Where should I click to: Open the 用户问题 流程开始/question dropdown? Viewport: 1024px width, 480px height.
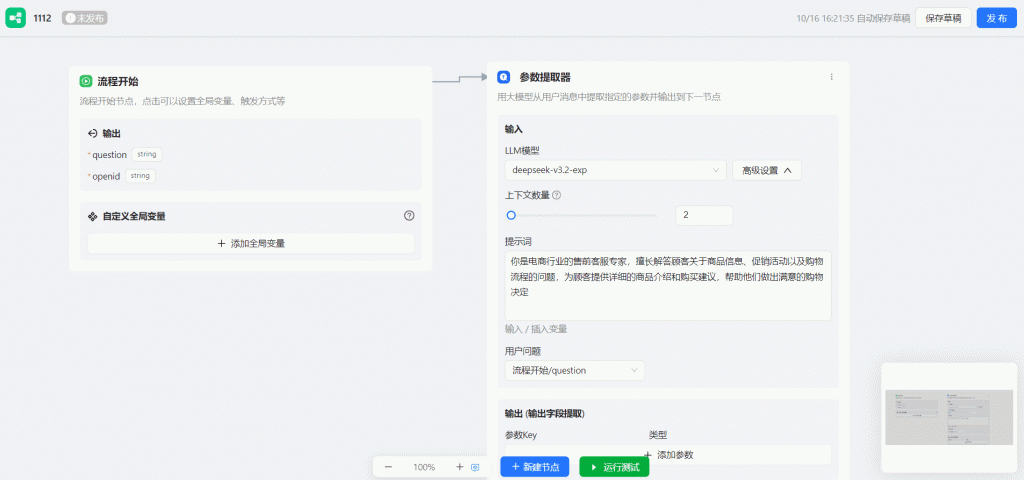pyautogui.click(x=574, y=370)
